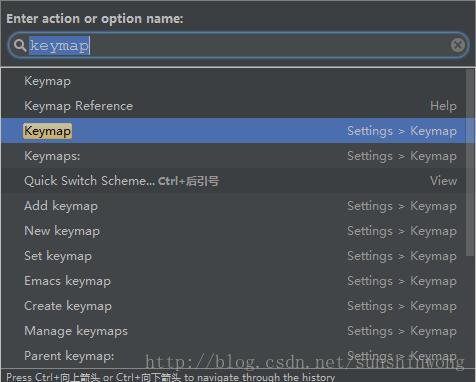Image resolution: width=476 pixels, height=382 pixels.
Task: Click the Help label beside Keymap Reference
Action: pos(443,106)
